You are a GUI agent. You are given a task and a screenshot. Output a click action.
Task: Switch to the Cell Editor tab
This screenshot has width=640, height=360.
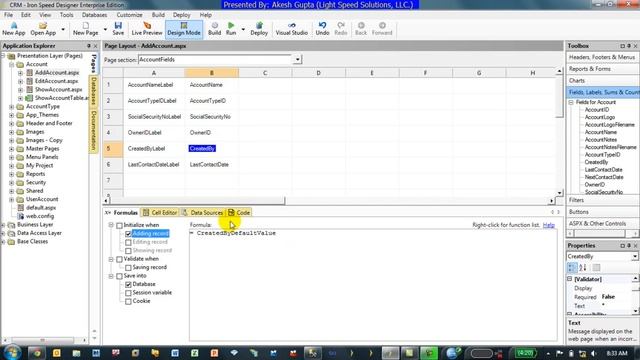click(160, 213)
